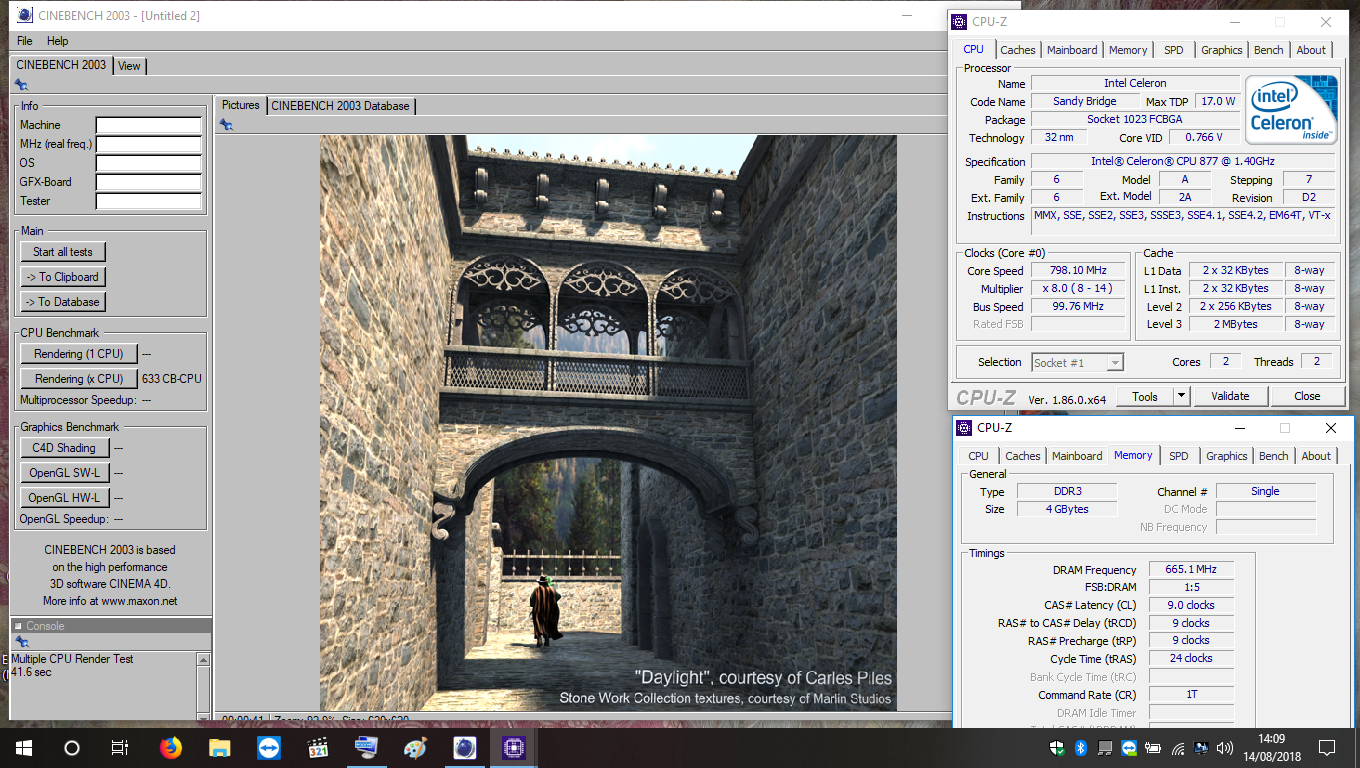Open the battery status tray icon

pos(1153,747)
